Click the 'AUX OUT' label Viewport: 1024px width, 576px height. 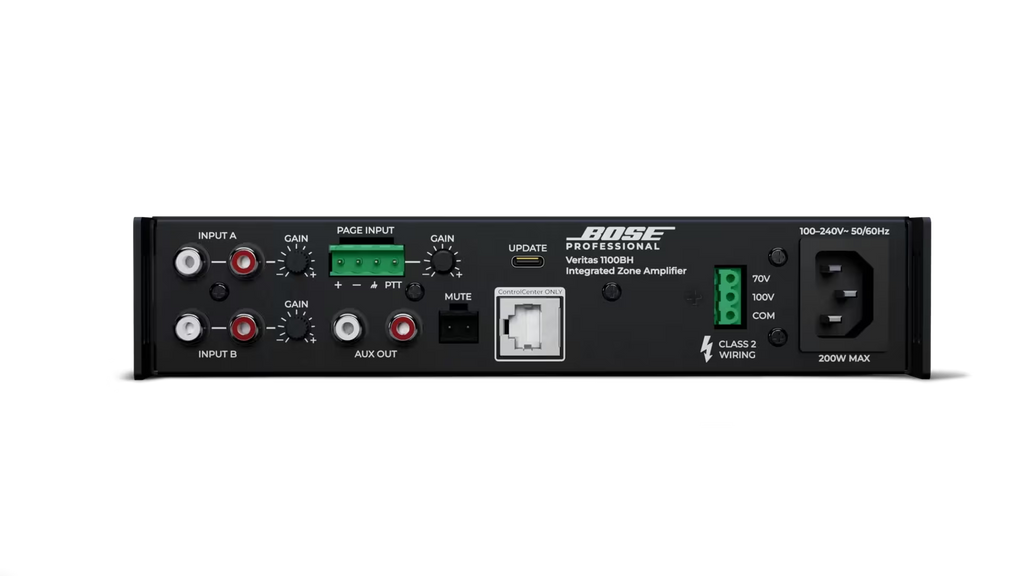376,354
